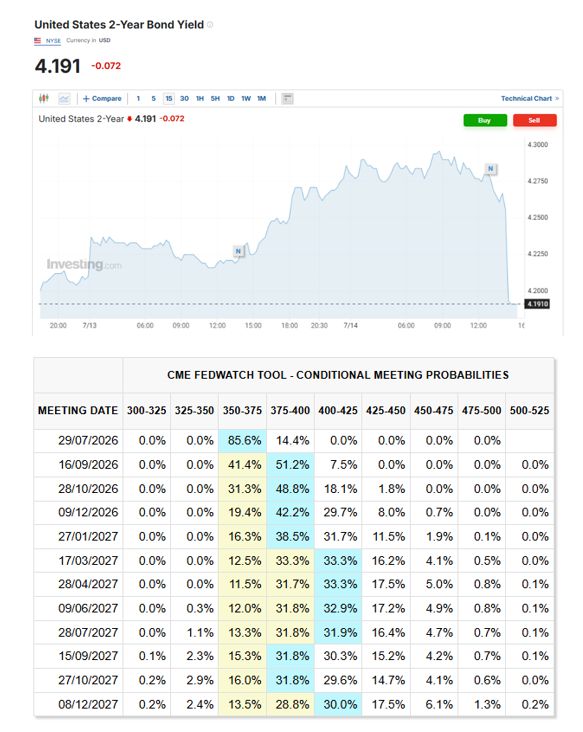Click the plus Compare button
This screenshot has height=732, width=583.
(102, 99)
